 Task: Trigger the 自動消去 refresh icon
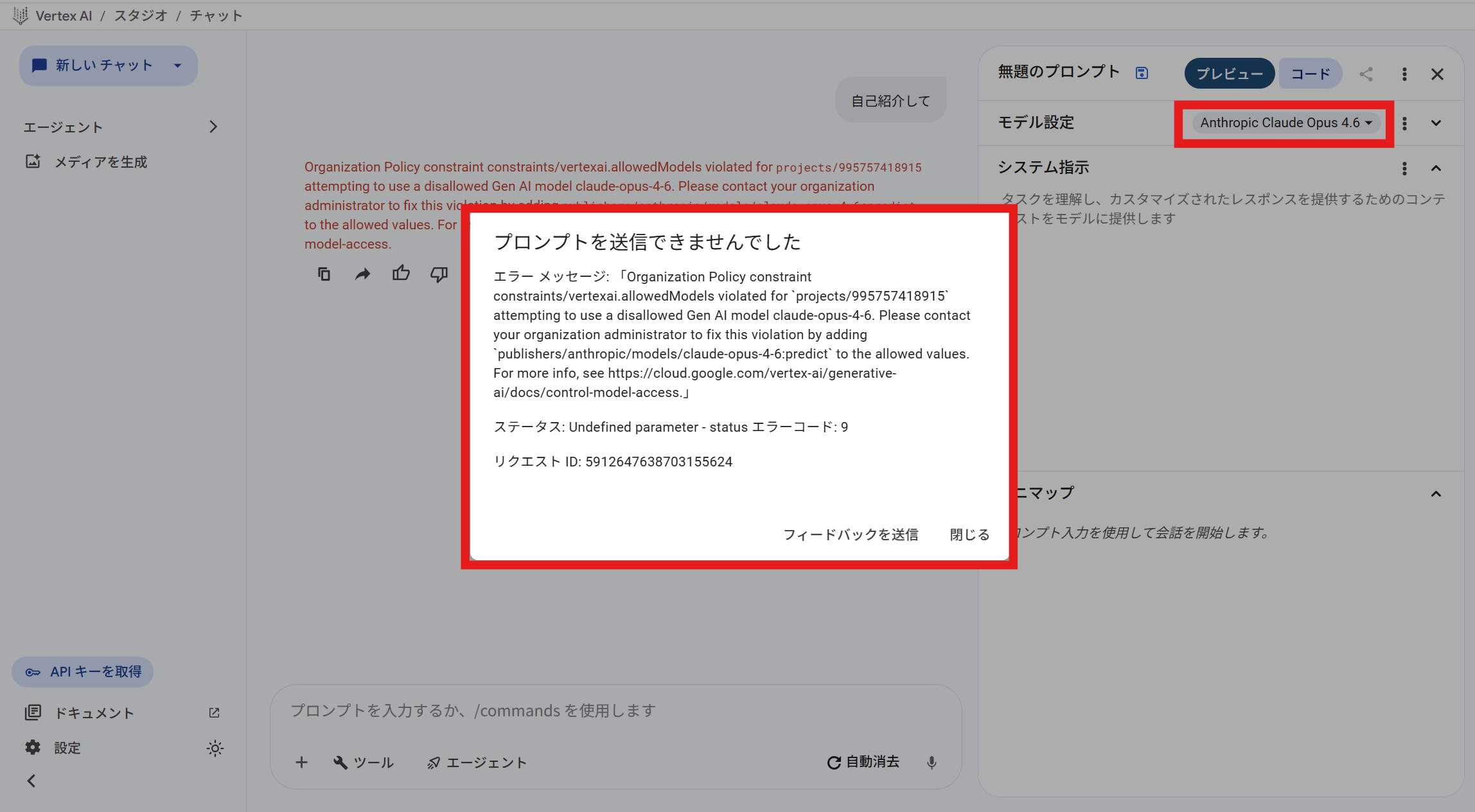coord(833,762)
